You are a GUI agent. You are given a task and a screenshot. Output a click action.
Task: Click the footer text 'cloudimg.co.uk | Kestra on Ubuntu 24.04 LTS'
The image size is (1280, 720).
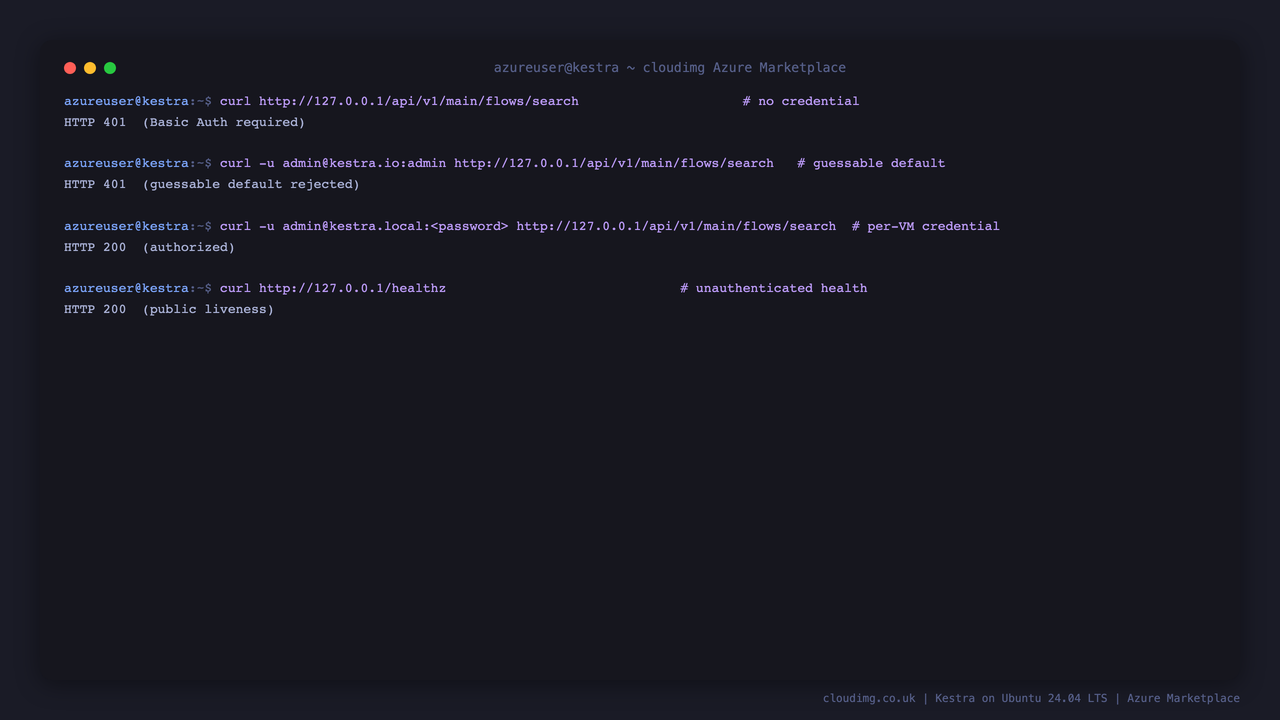(965, 698)
